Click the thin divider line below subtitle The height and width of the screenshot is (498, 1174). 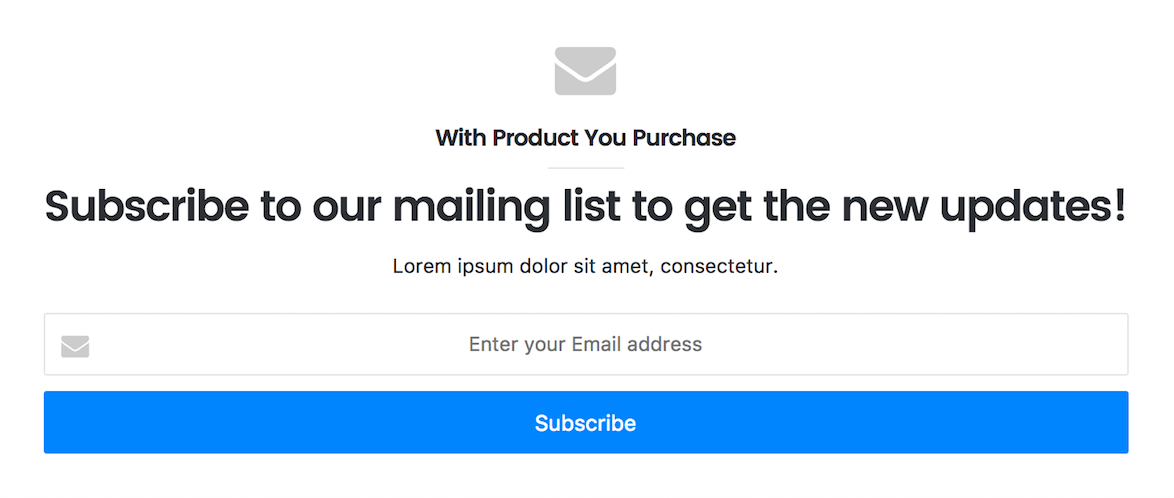click(x=586, y=168)
